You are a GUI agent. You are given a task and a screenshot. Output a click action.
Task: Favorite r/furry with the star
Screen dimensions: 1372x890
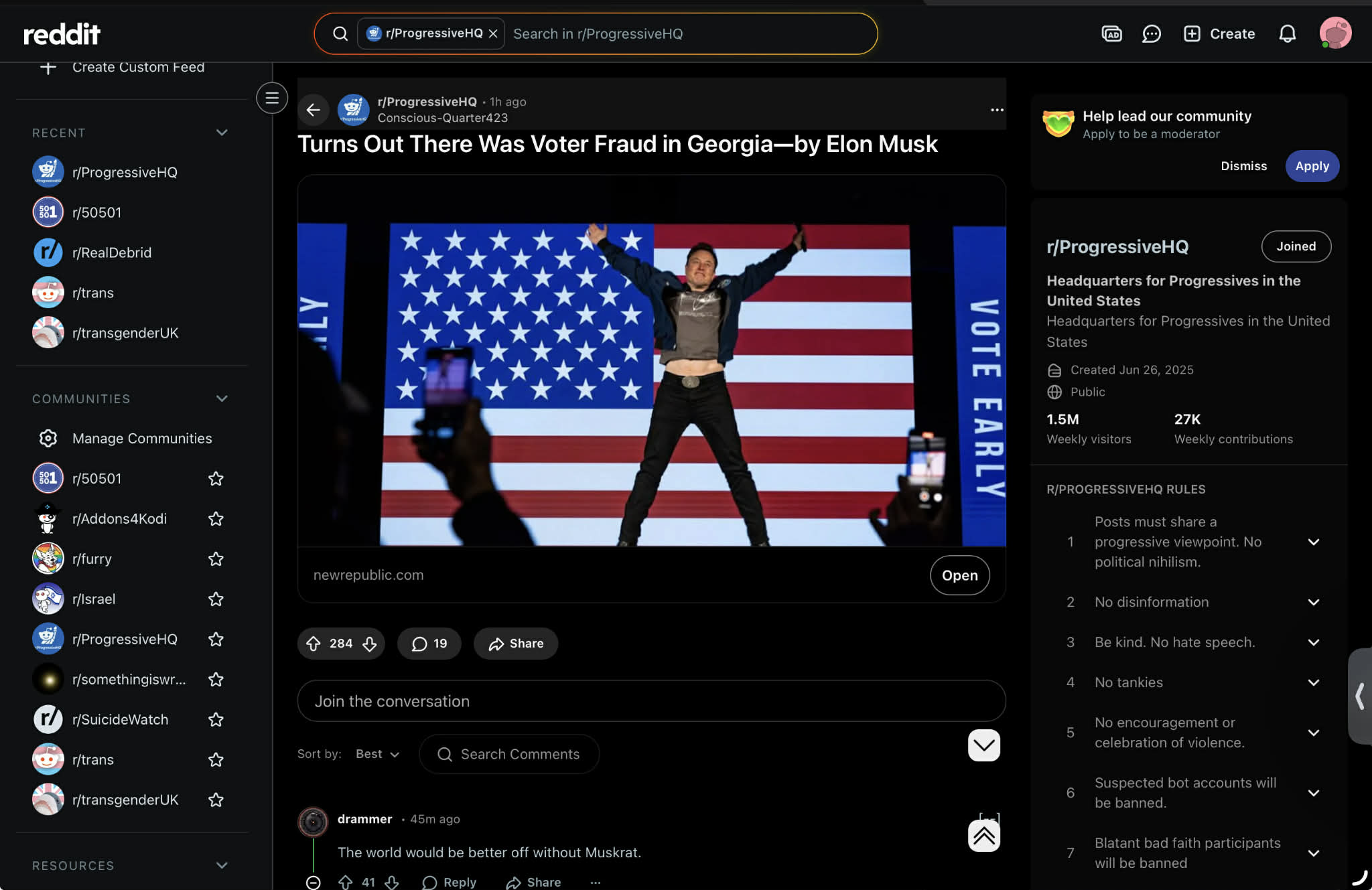[216, 559]
